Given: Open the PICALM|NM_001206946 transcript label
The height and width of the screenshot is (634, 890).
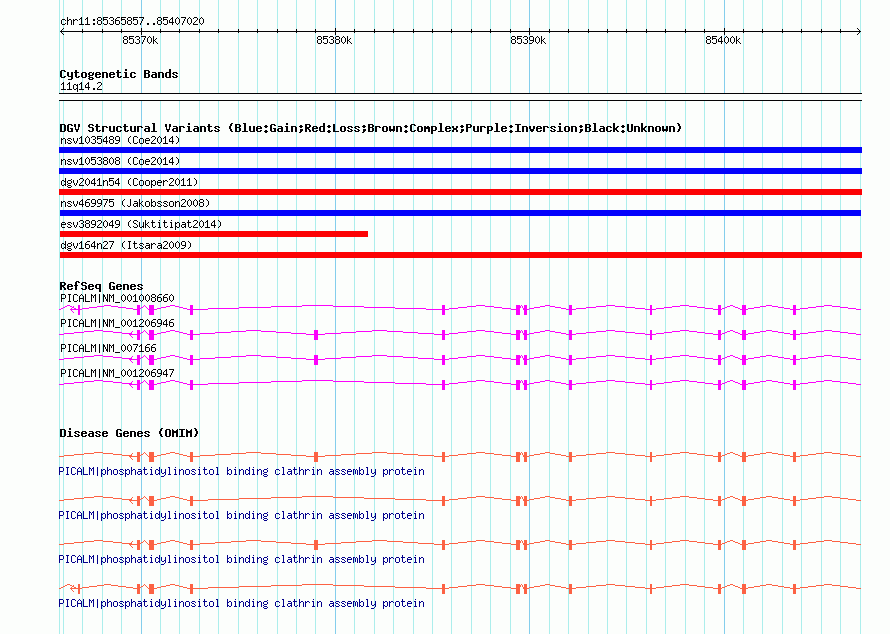Looking at the screenshot, I should point(117,323).
